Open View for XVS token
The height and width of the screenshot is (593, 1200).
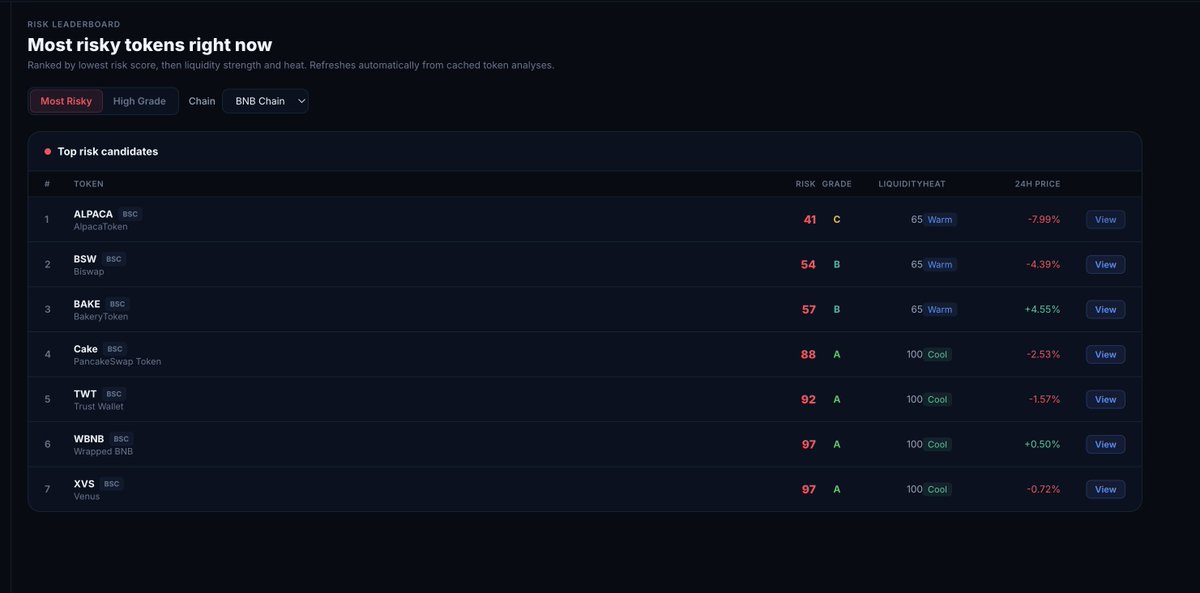[x=1105, y=490]
